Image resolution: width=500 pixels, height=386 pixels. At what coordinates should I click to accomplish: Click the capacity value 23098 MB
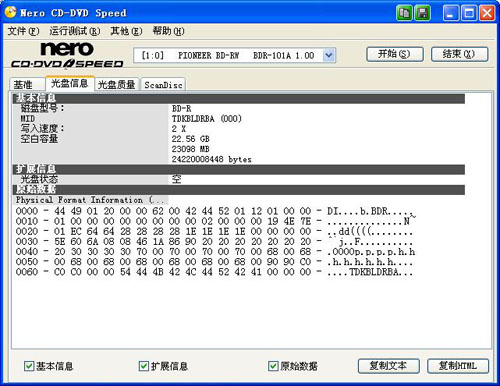pyautogui.click(x=191, y=149)
